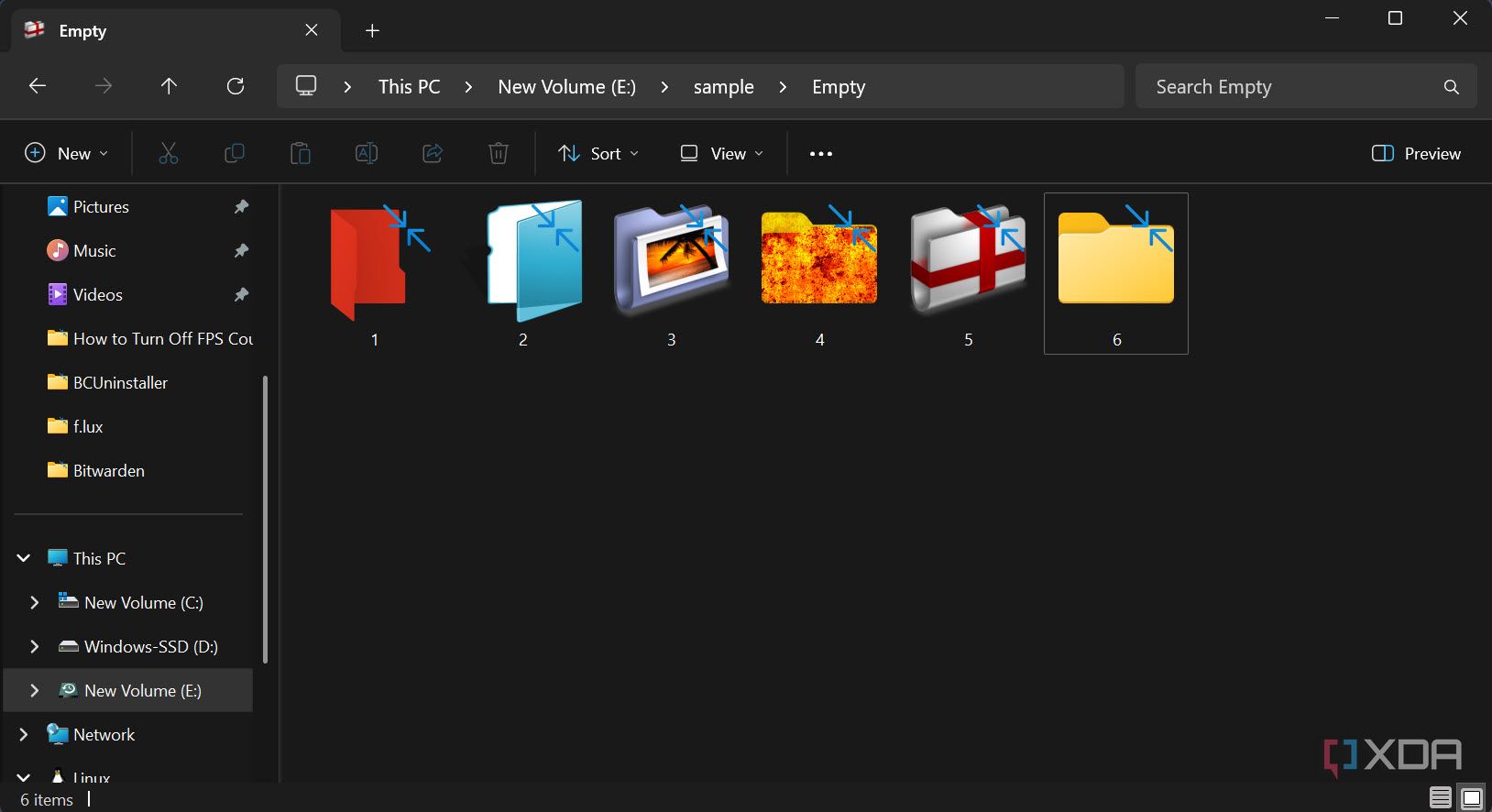Screen dimensions: 1492x812
Task: Click This PC in the address bar
Action: pos(410,87)
